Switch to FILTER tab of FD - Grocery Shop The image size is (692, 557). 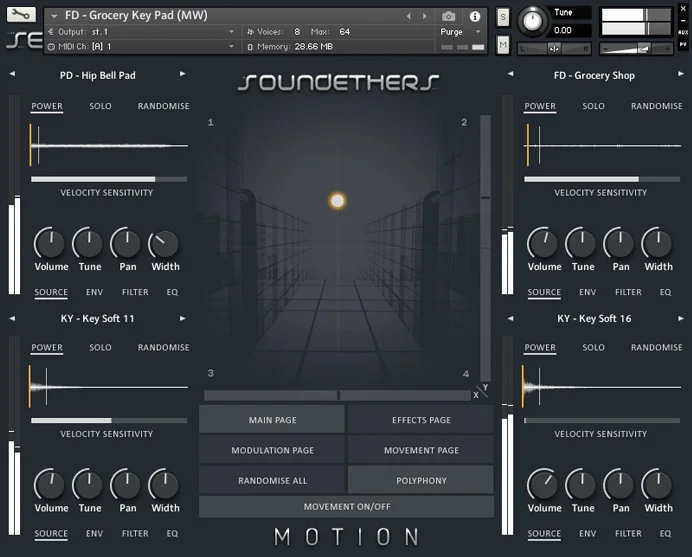click(x=628, y=292)
